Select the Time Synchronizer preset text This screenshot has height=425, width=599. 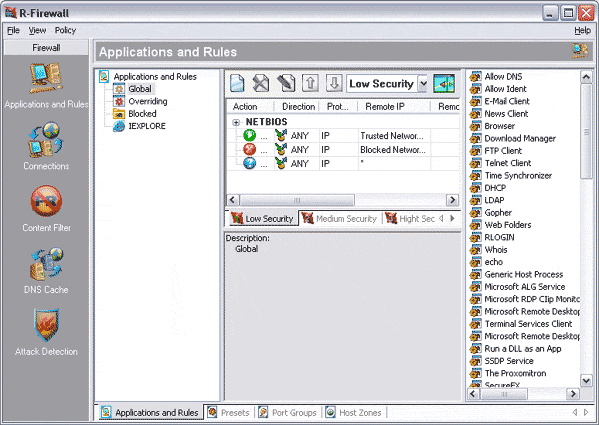coord(518,175)
